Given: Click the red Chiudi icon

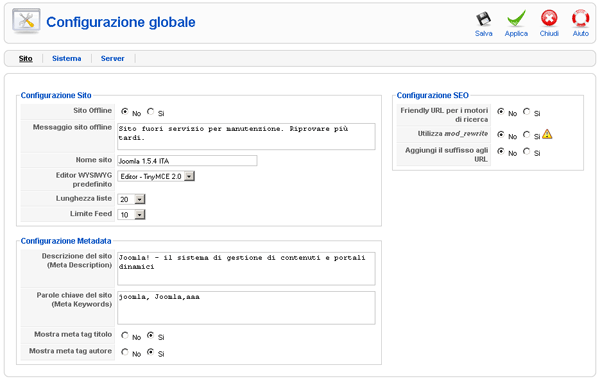Looking at the screenshot, I should pyautogui.click(x=549, y=18).
